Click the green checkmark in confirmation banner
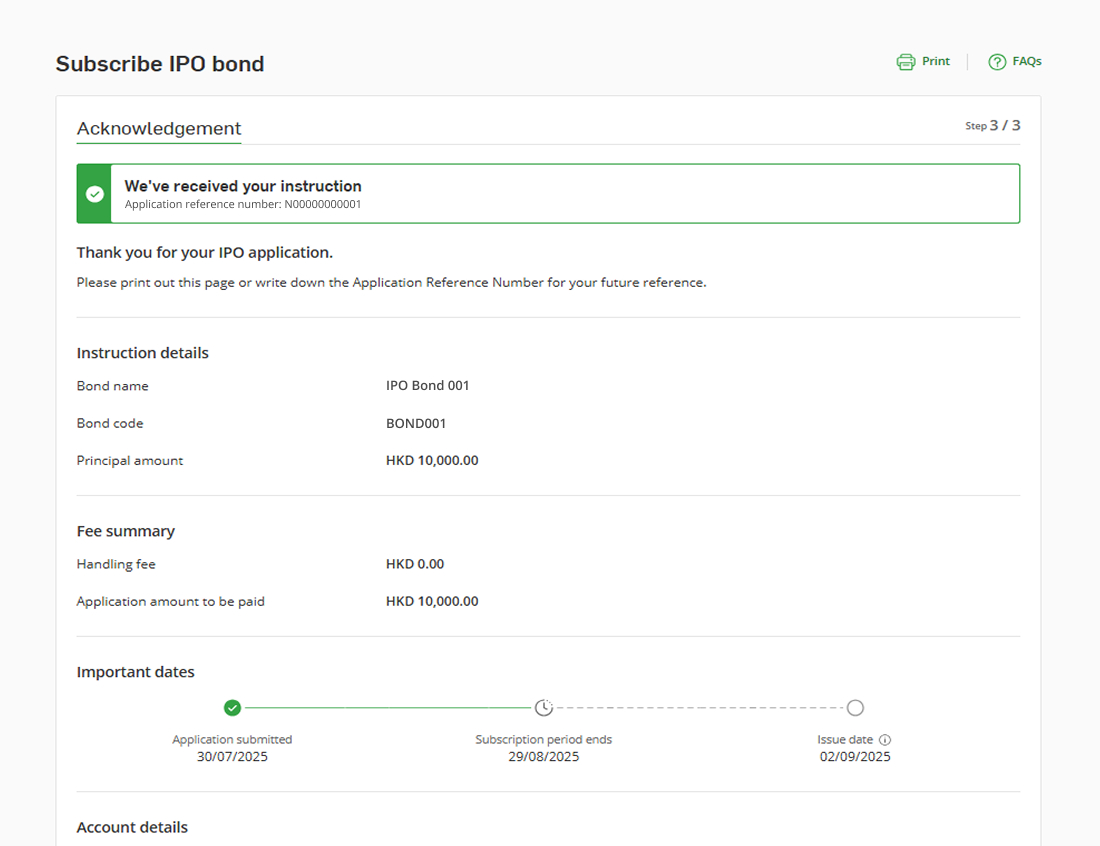1100x846 pixels. tap(93, 193)
